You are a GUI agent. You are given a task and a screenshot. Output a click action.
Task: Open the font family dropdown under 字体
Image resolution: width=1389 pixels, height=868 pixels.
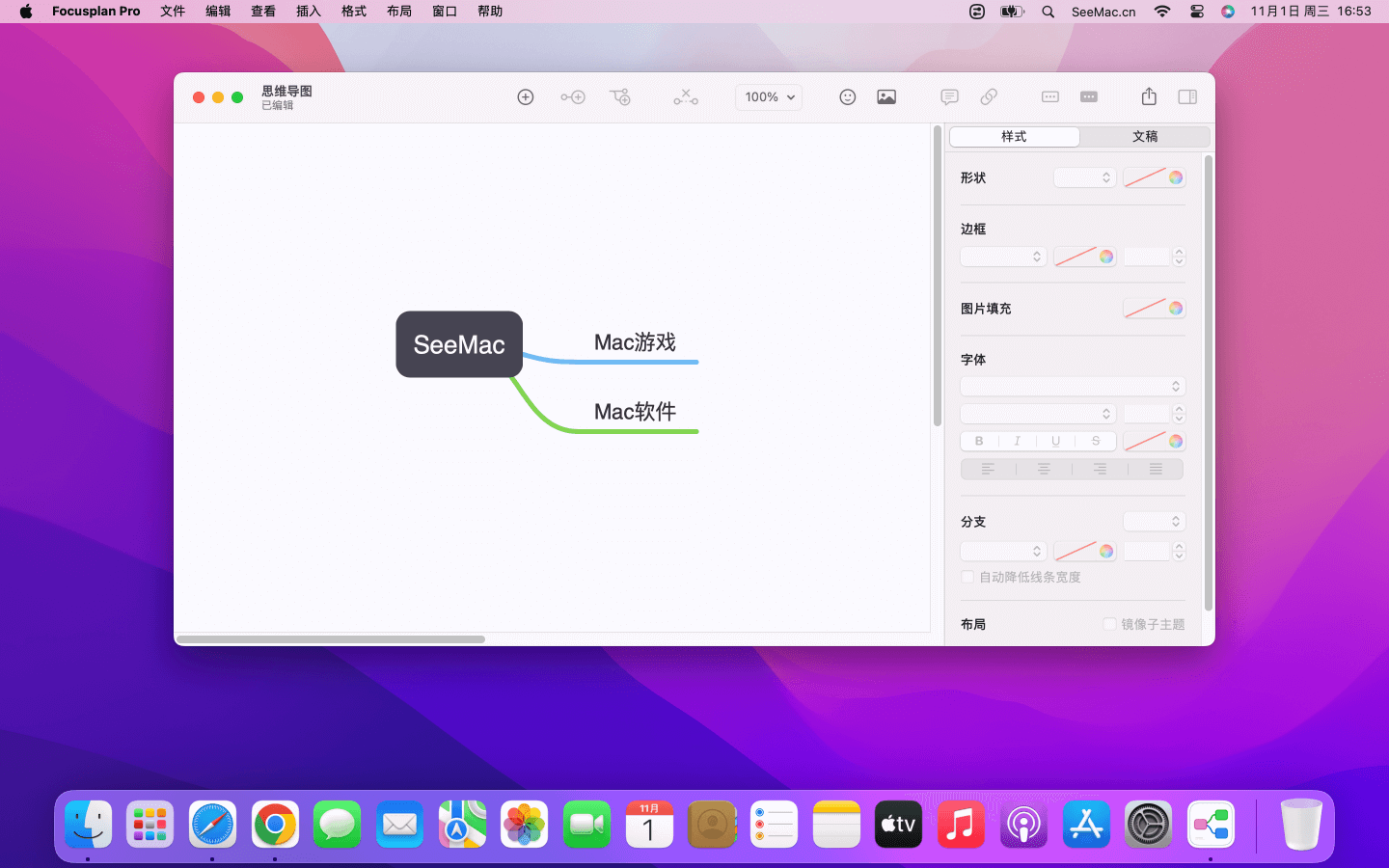point(1073,386)
